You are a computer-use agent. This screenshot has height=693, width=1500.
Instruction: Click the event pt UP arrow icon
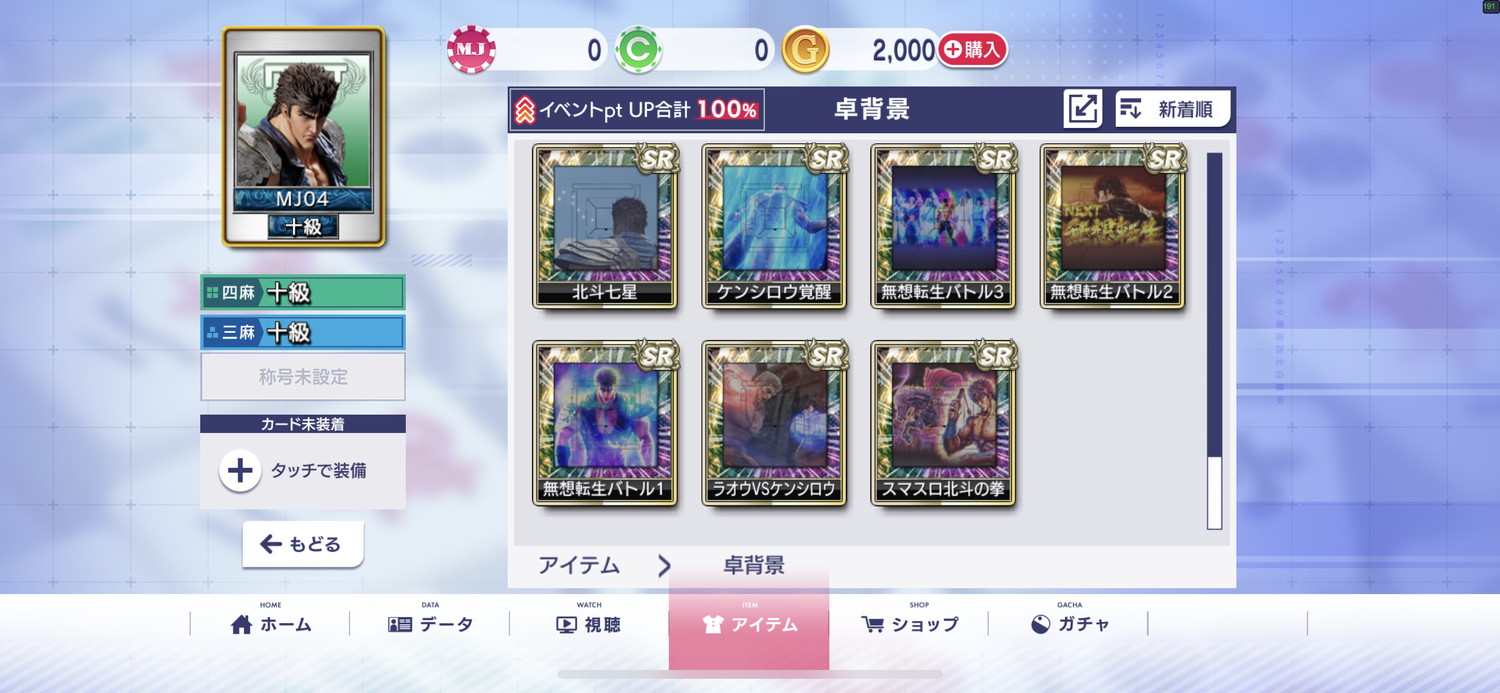(525, 110)
